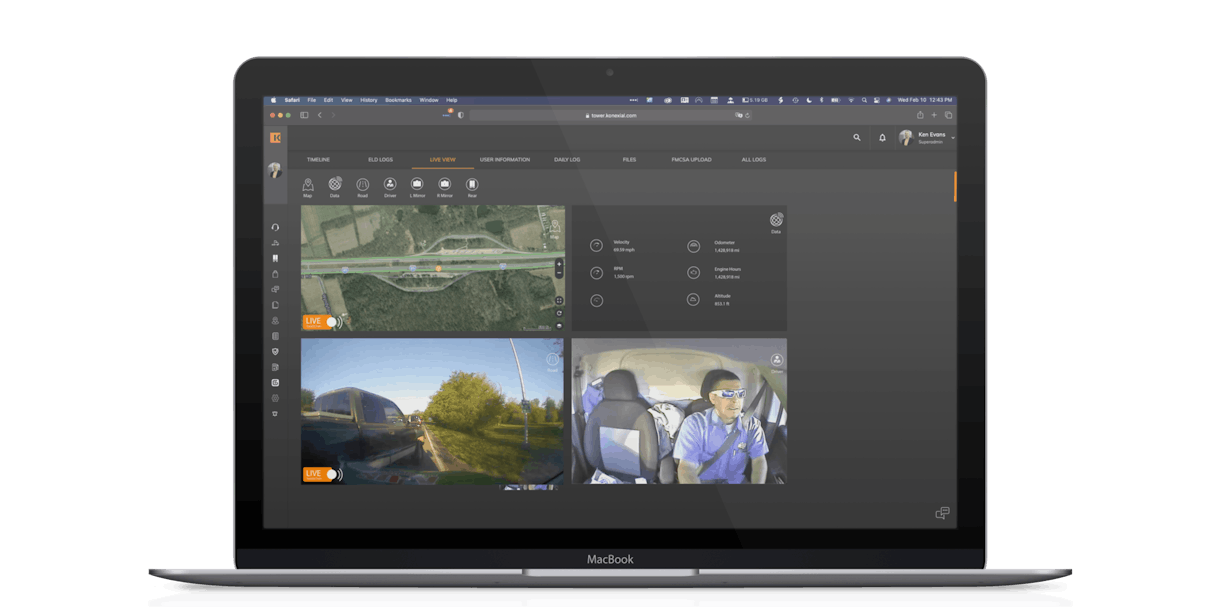Screen dimensions: 1220x610
Task: Click the Safari share button
Action: point(920,115)
